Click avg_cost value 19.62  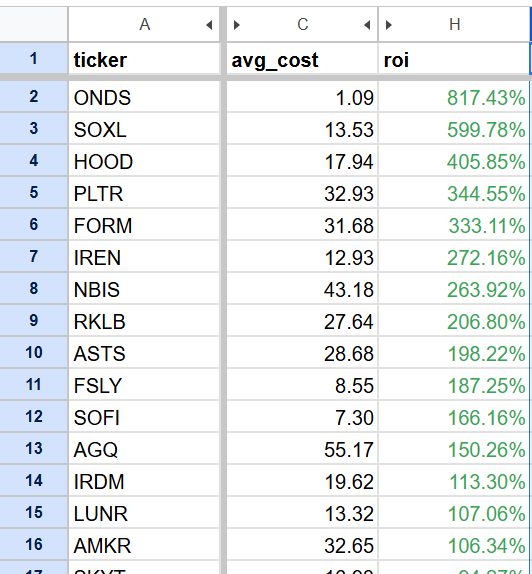point(302,480)
